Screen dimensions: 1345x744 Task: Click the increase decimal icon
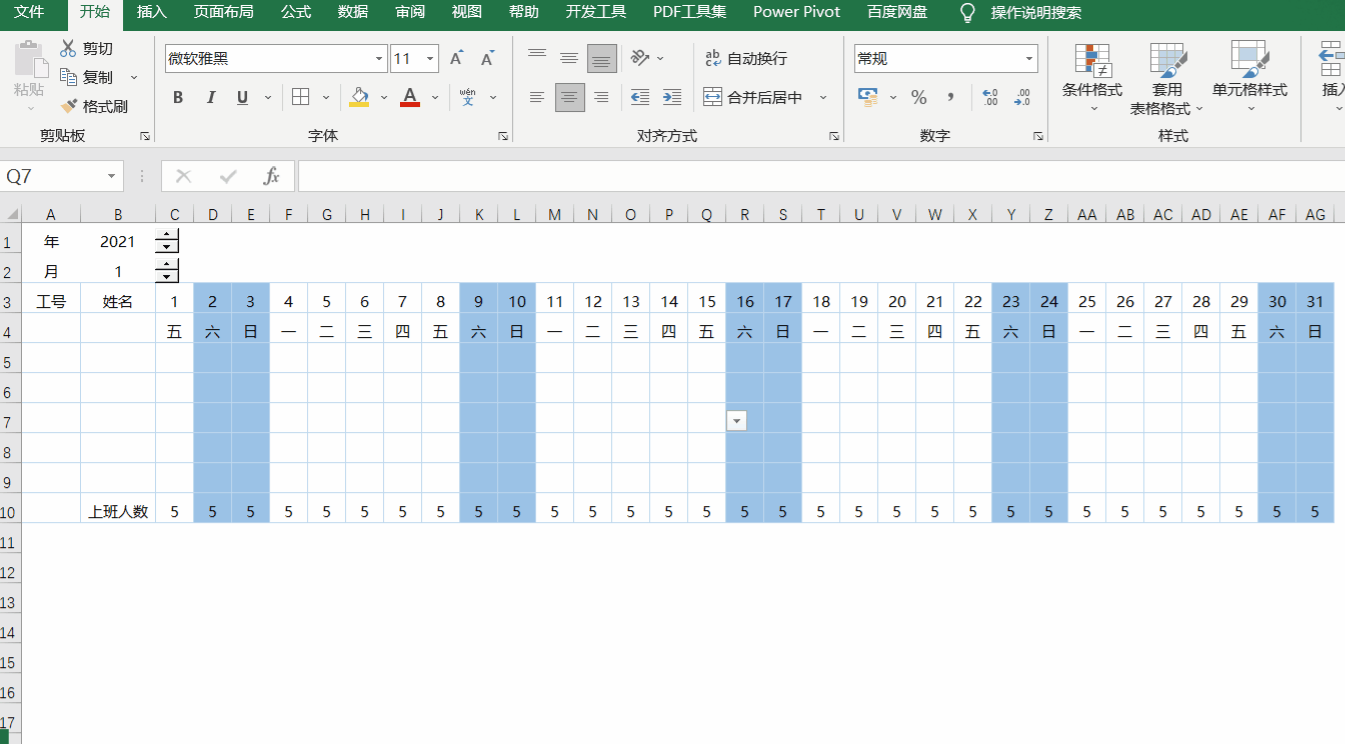pos(990,97)
